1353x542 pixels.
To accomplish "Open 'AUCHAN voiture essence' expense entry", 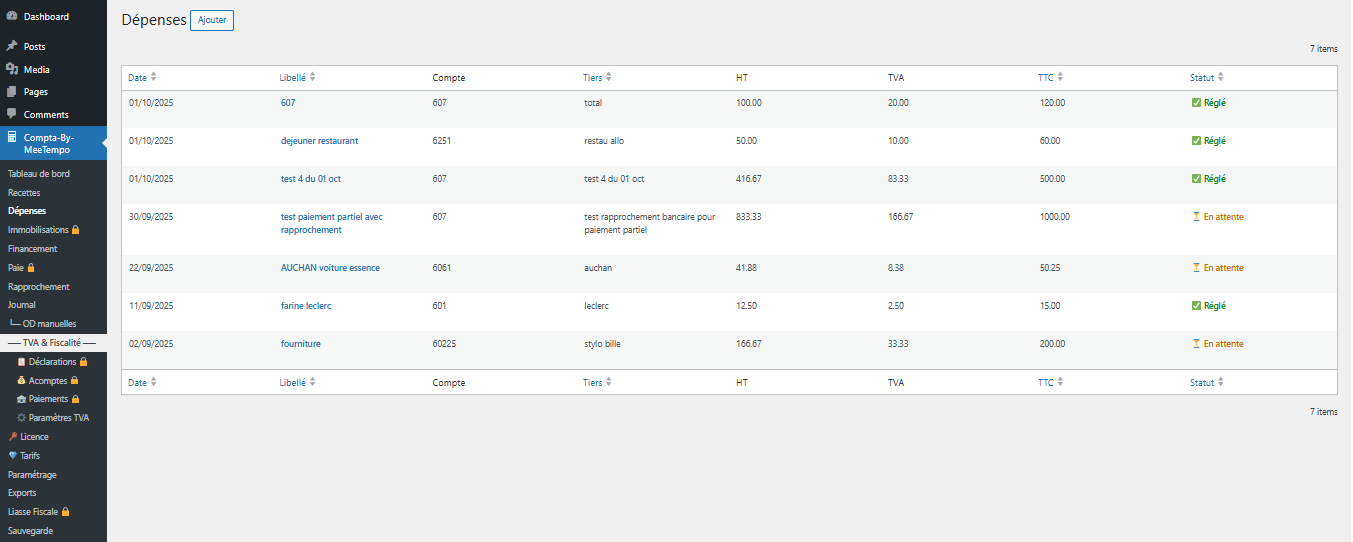I will tap(330, 268).
